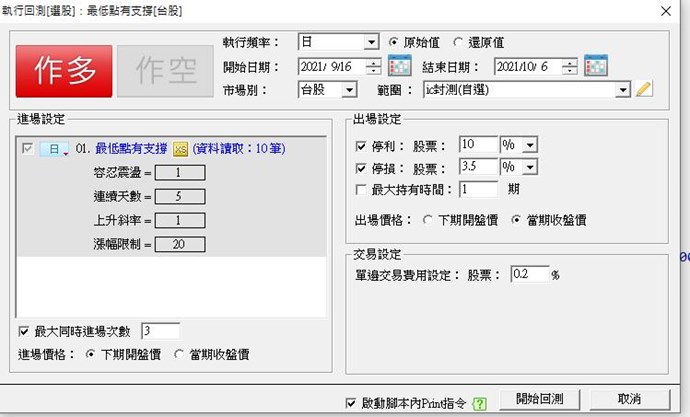Open green help icon beside Print指令
Viewport: 690px width, 417px height.
[x=479, y=404]
